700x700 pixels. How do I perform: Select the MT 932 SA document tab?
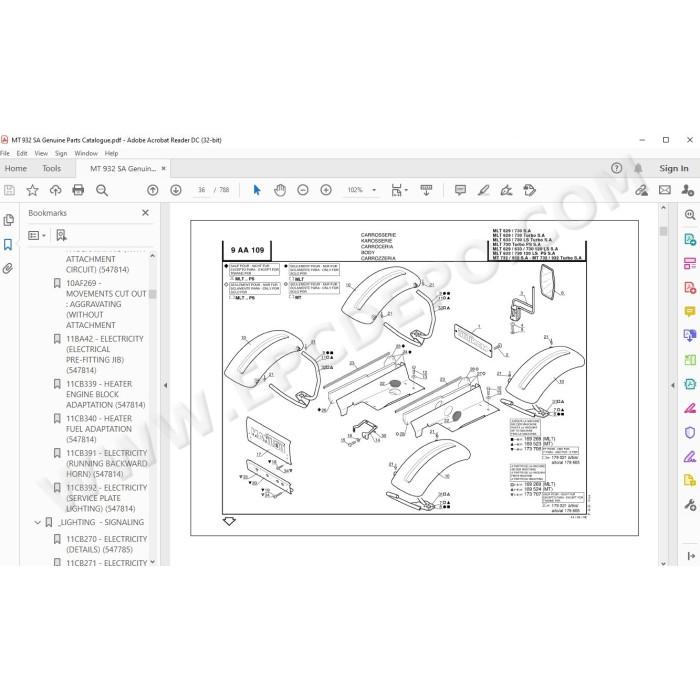pyautogui.click(x=123, y=168)
